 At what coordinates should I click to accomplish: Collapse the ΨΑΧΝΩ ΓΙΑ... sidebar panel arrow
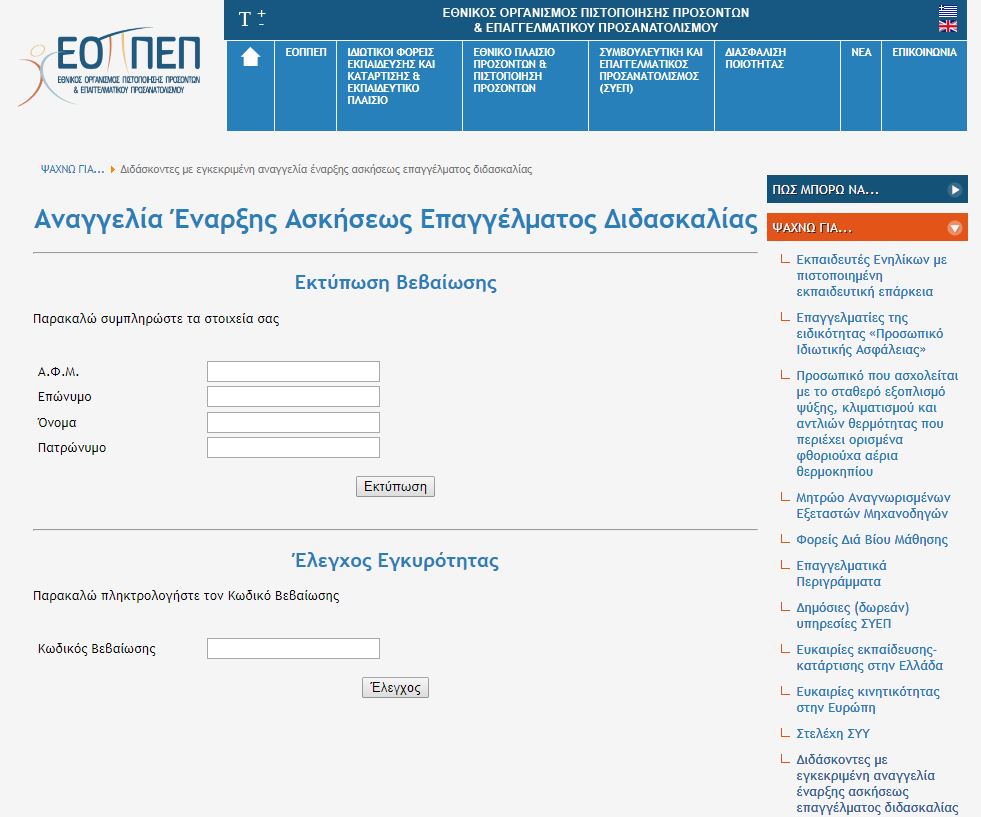(x=954, y=228)
